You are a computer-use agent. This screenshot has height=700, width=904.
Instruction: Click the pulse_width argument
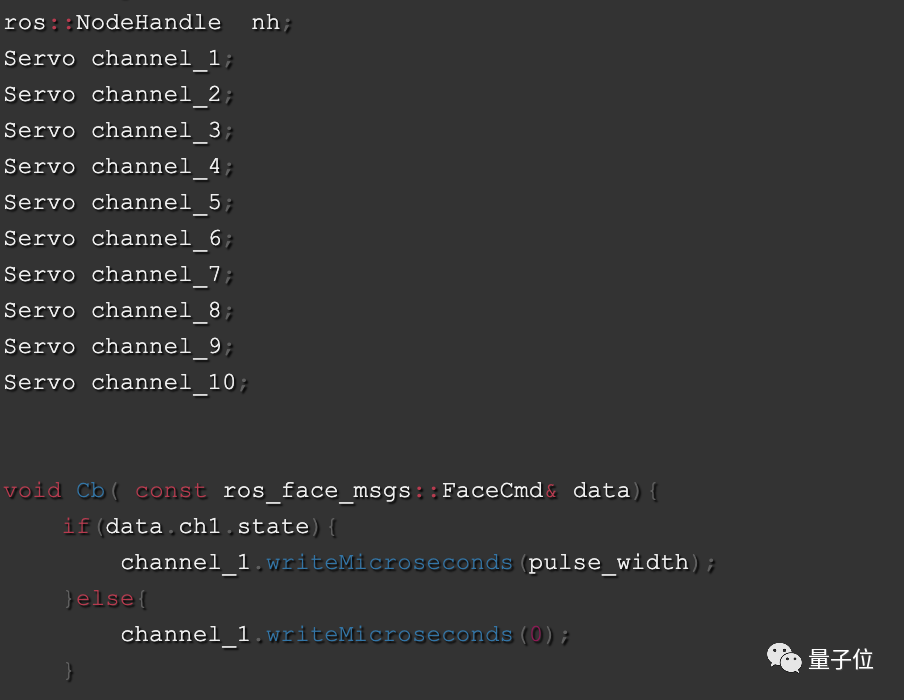click(608, 562)
